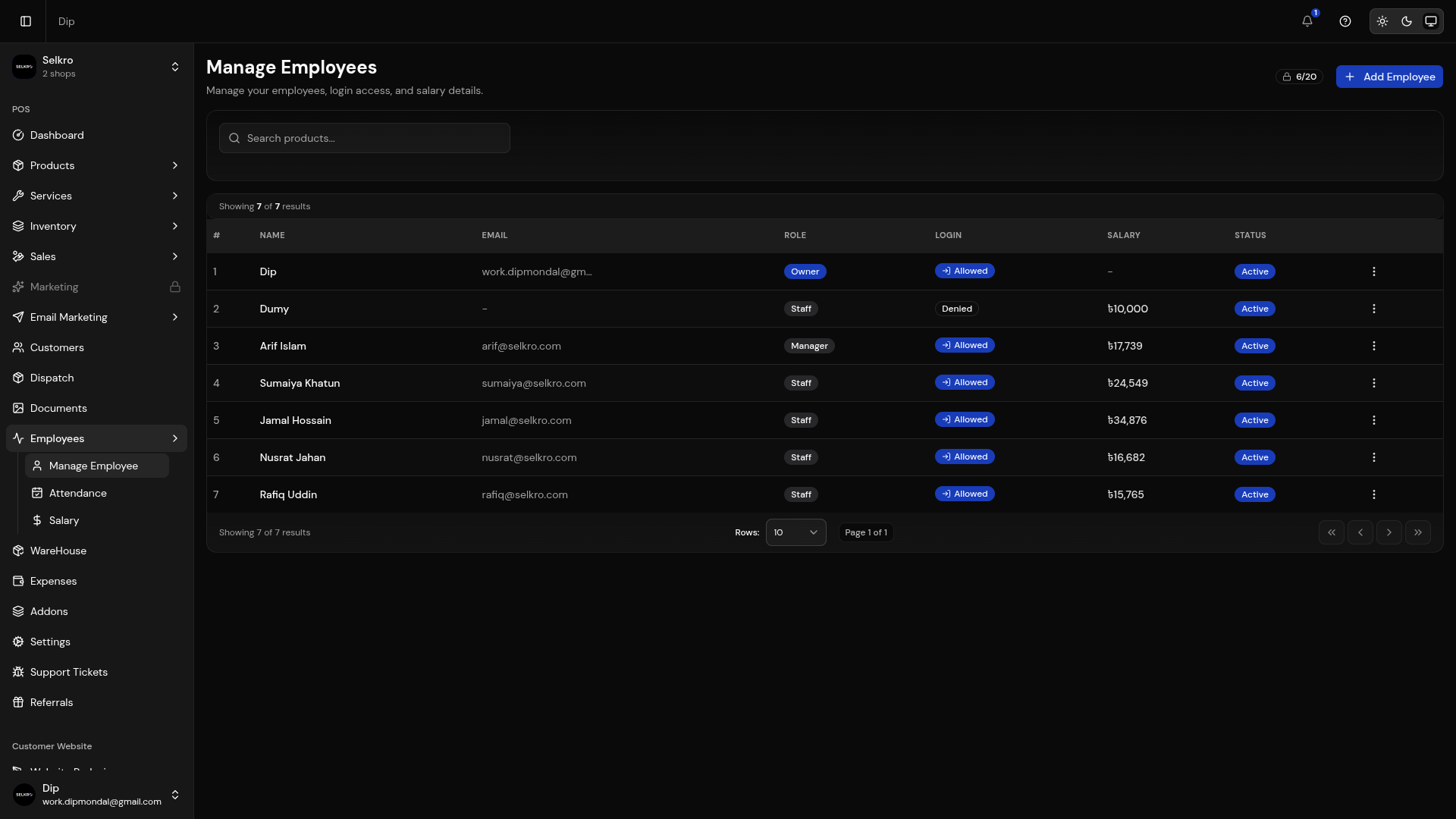Open the Support Tickets page

coord(96,672)
